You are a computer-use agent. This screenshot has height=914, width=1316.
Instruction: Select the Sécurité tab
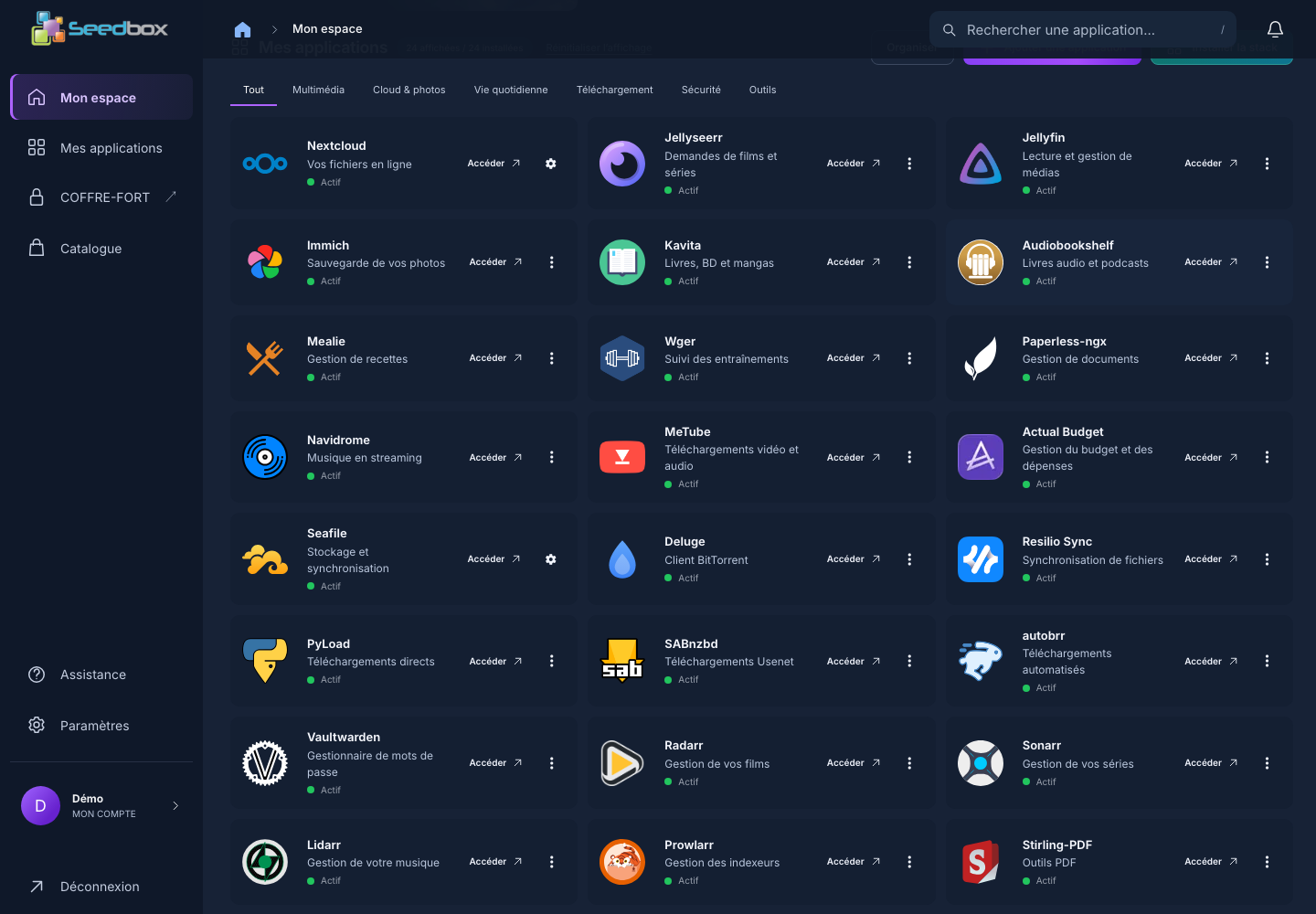coord(701,90)
